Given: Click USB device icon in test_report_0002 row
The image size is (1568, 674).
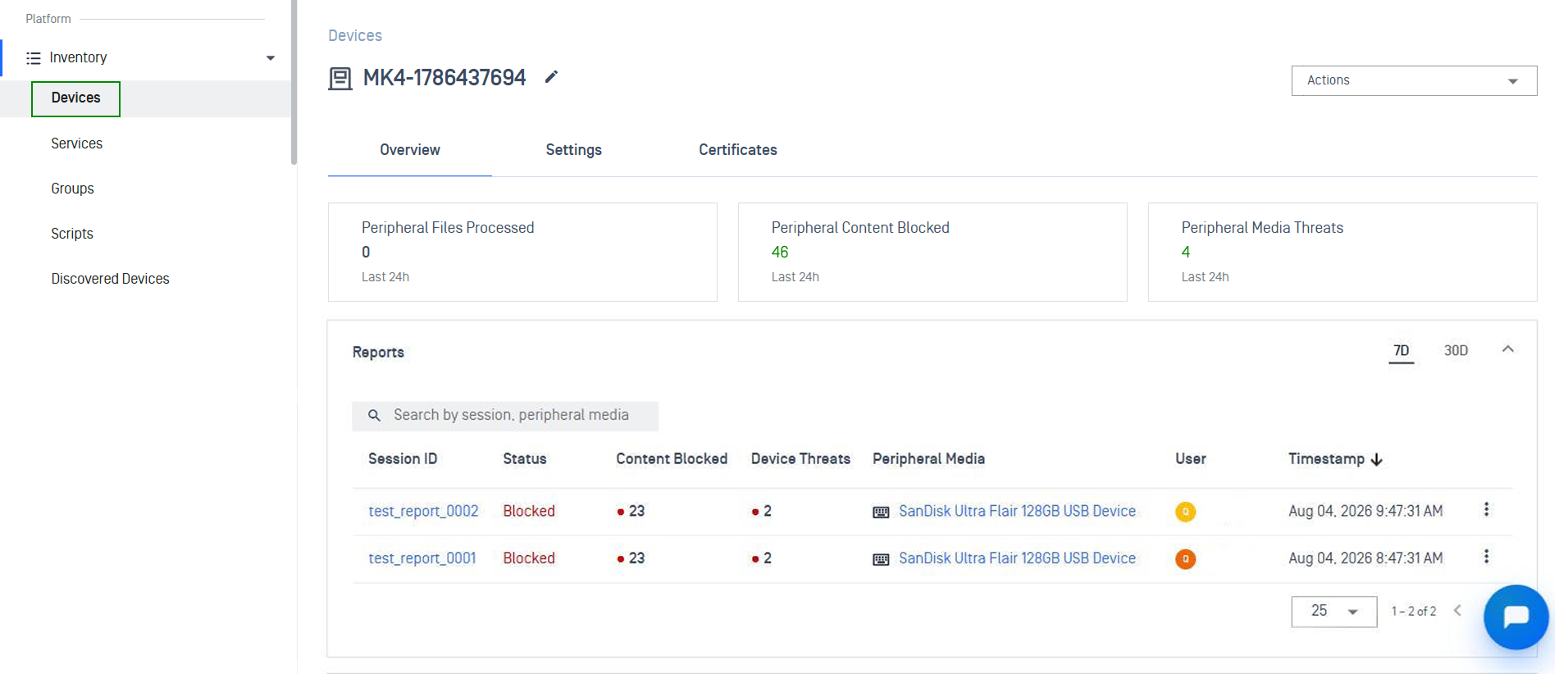Looking at the screenshot, I should pos(881,512).
